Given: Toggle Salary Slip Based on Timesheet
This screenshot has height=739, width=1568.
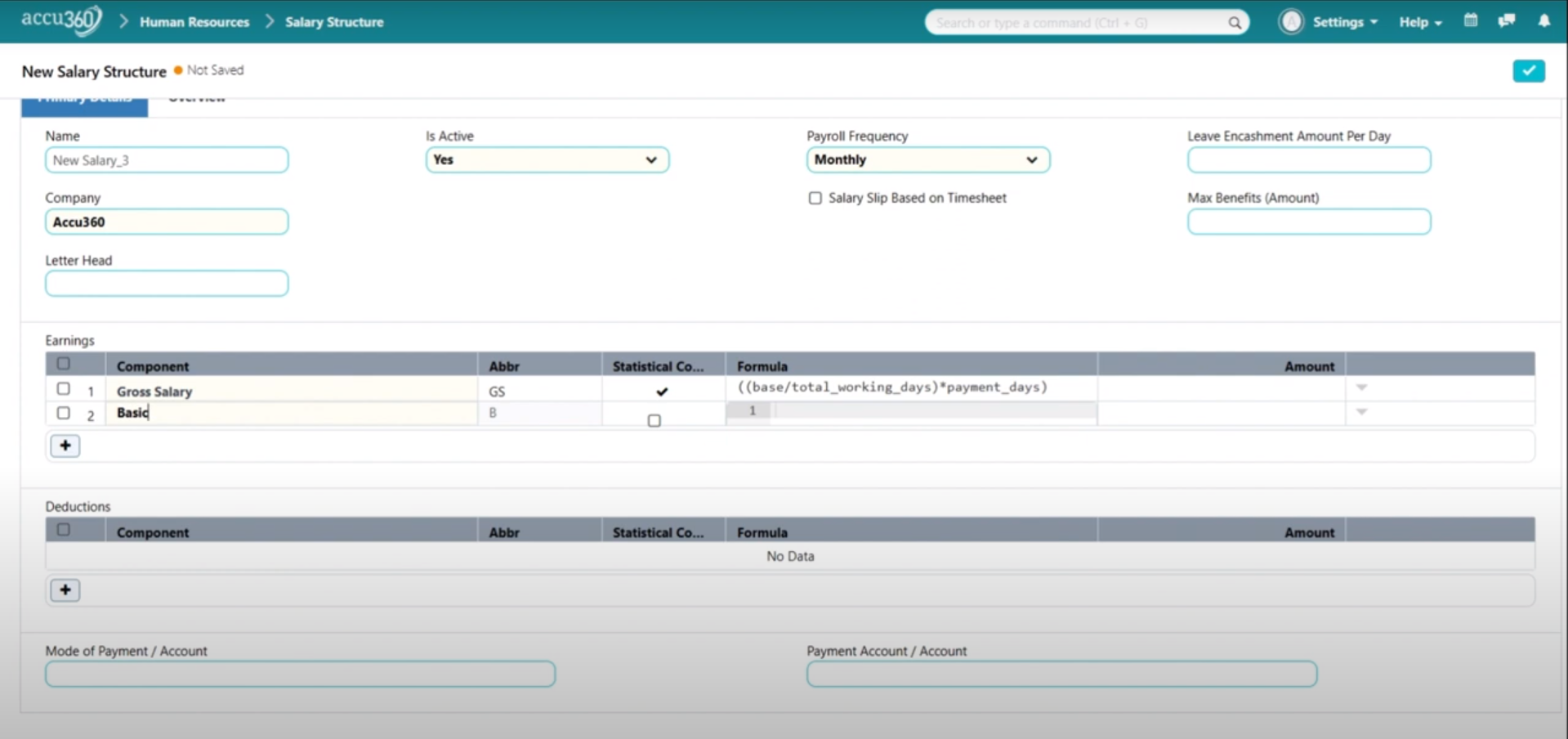Looking at the screenshot, I should point(815,198).
